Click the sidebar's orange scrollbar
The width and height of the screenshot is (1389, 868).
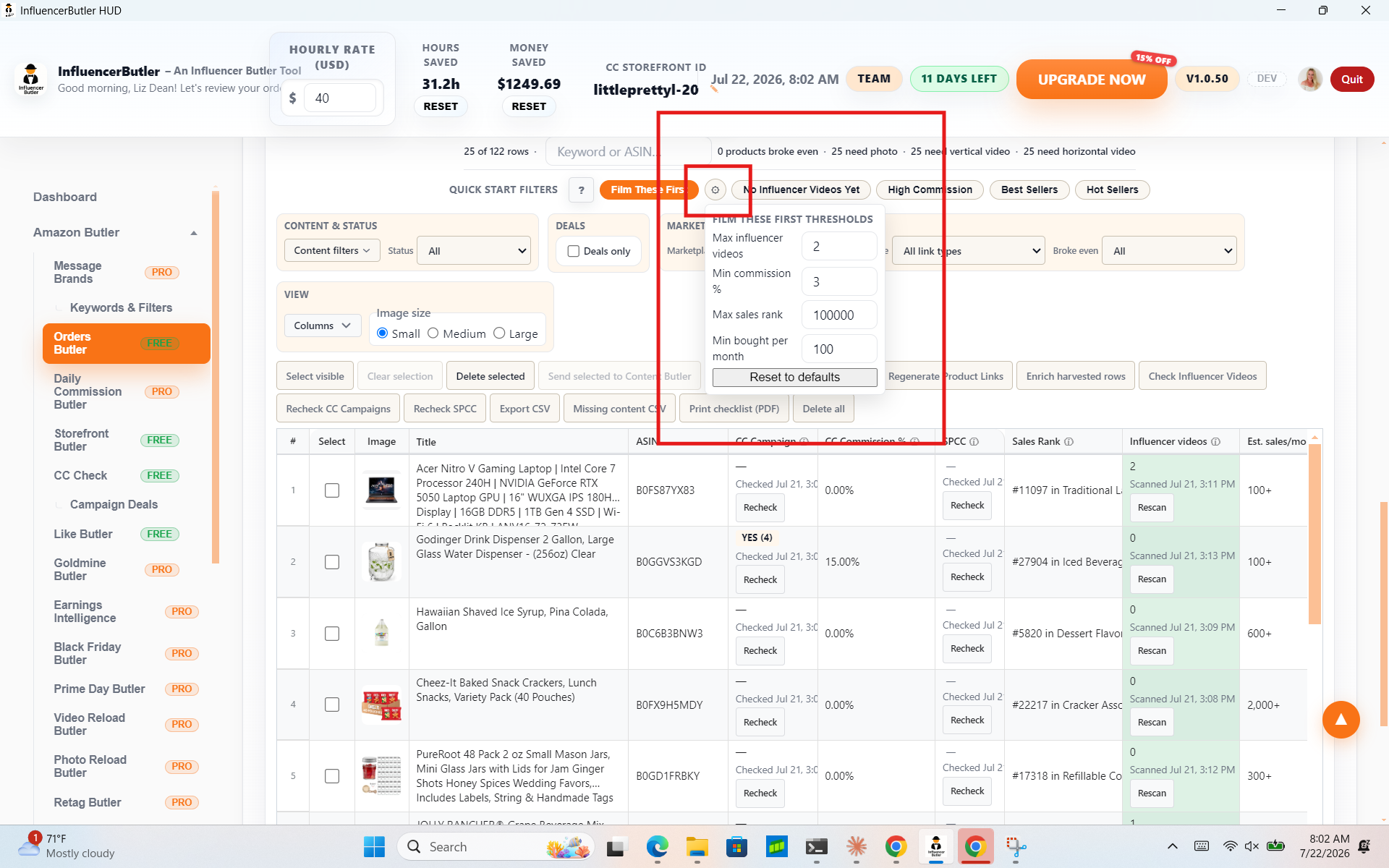click(215, 376)
